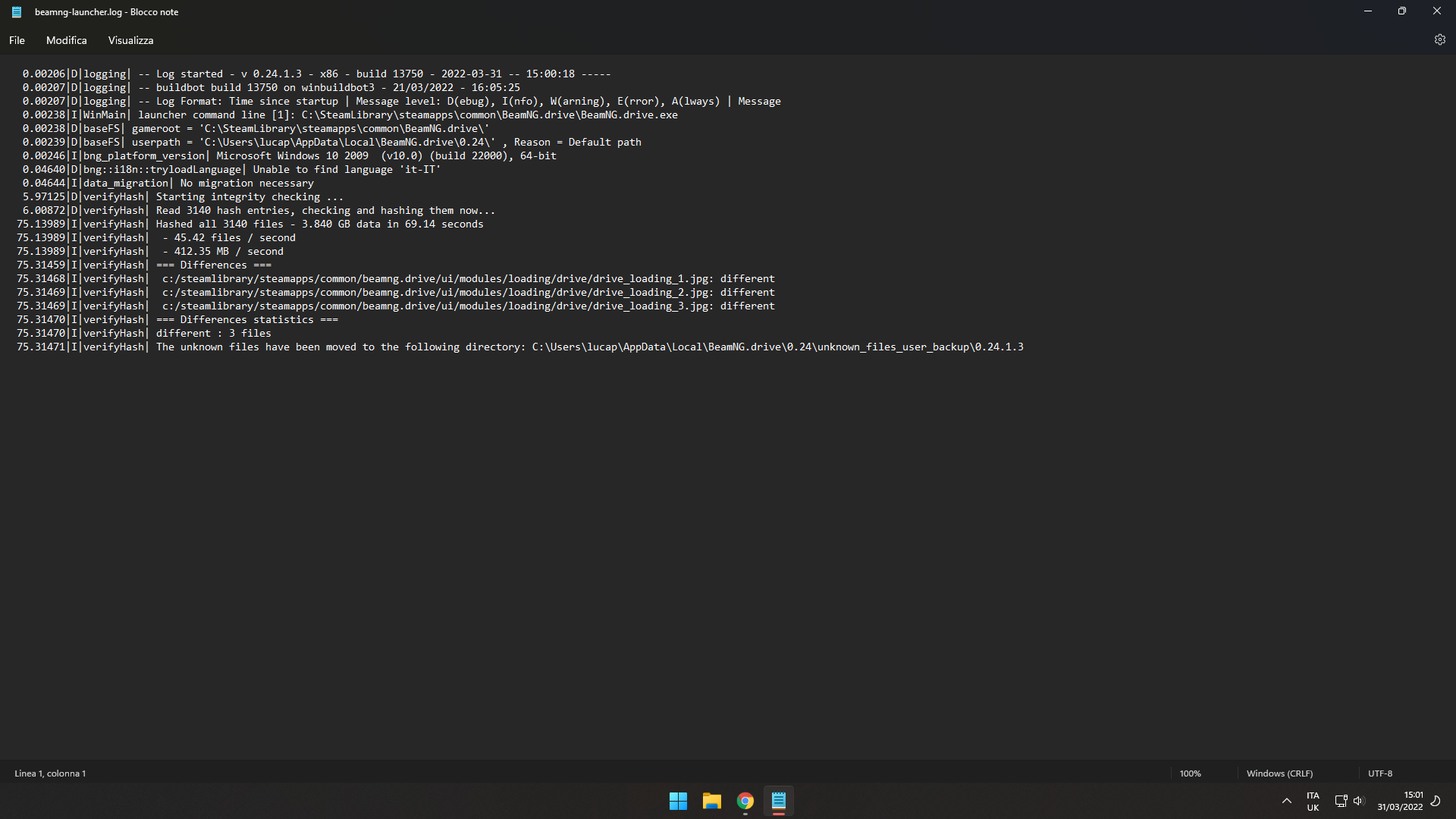
Task: Click UTF-8 encoding status entry
Action: tap(1380, 773)
